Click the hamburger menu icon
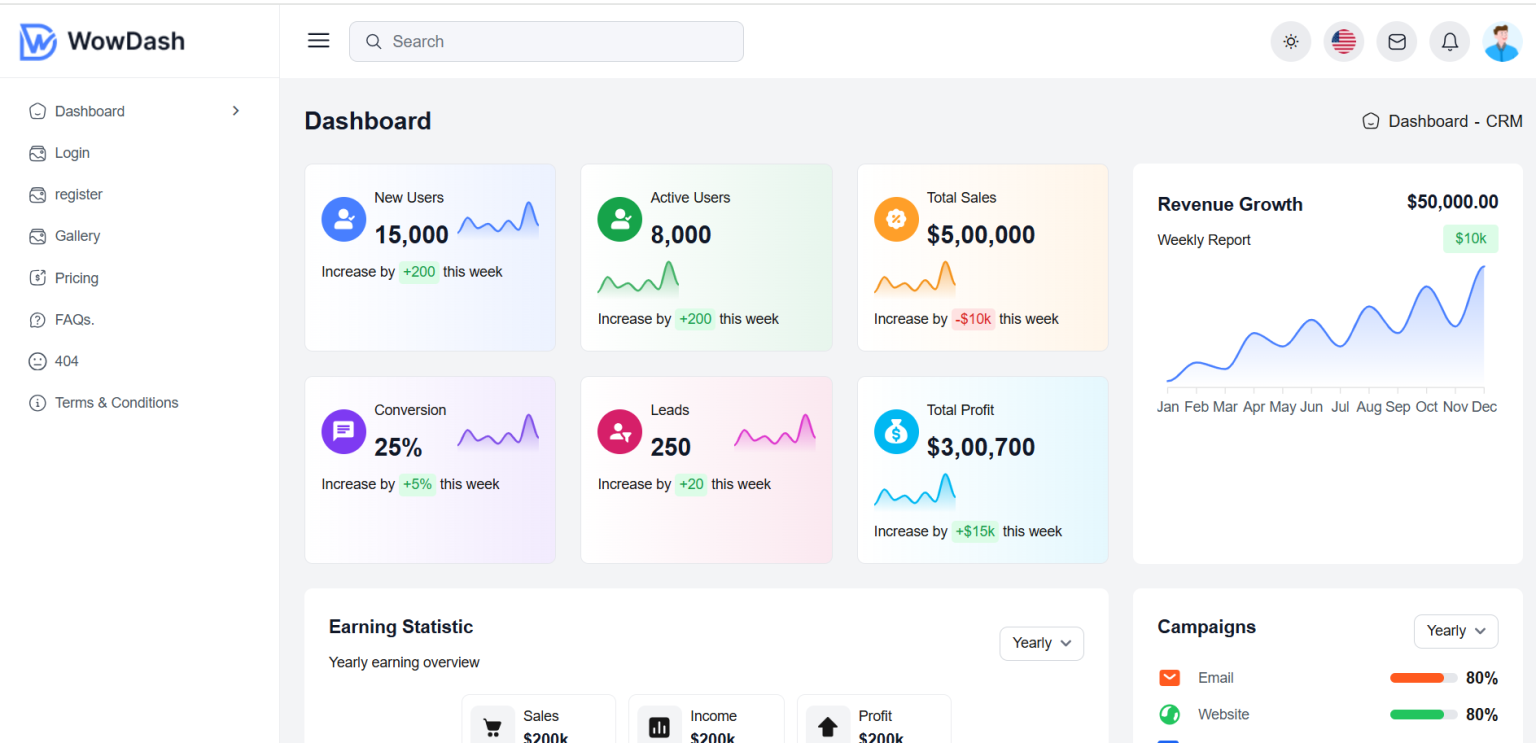The height and width of the screenshot is (743, 1536). click(318, 41)
